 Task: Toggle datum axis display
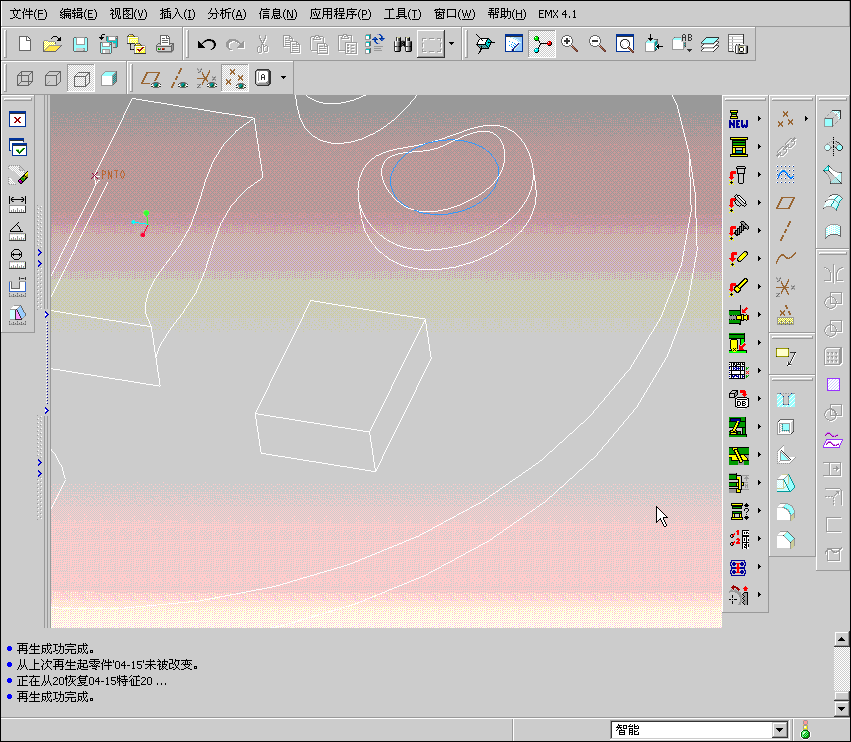[179, 78]
